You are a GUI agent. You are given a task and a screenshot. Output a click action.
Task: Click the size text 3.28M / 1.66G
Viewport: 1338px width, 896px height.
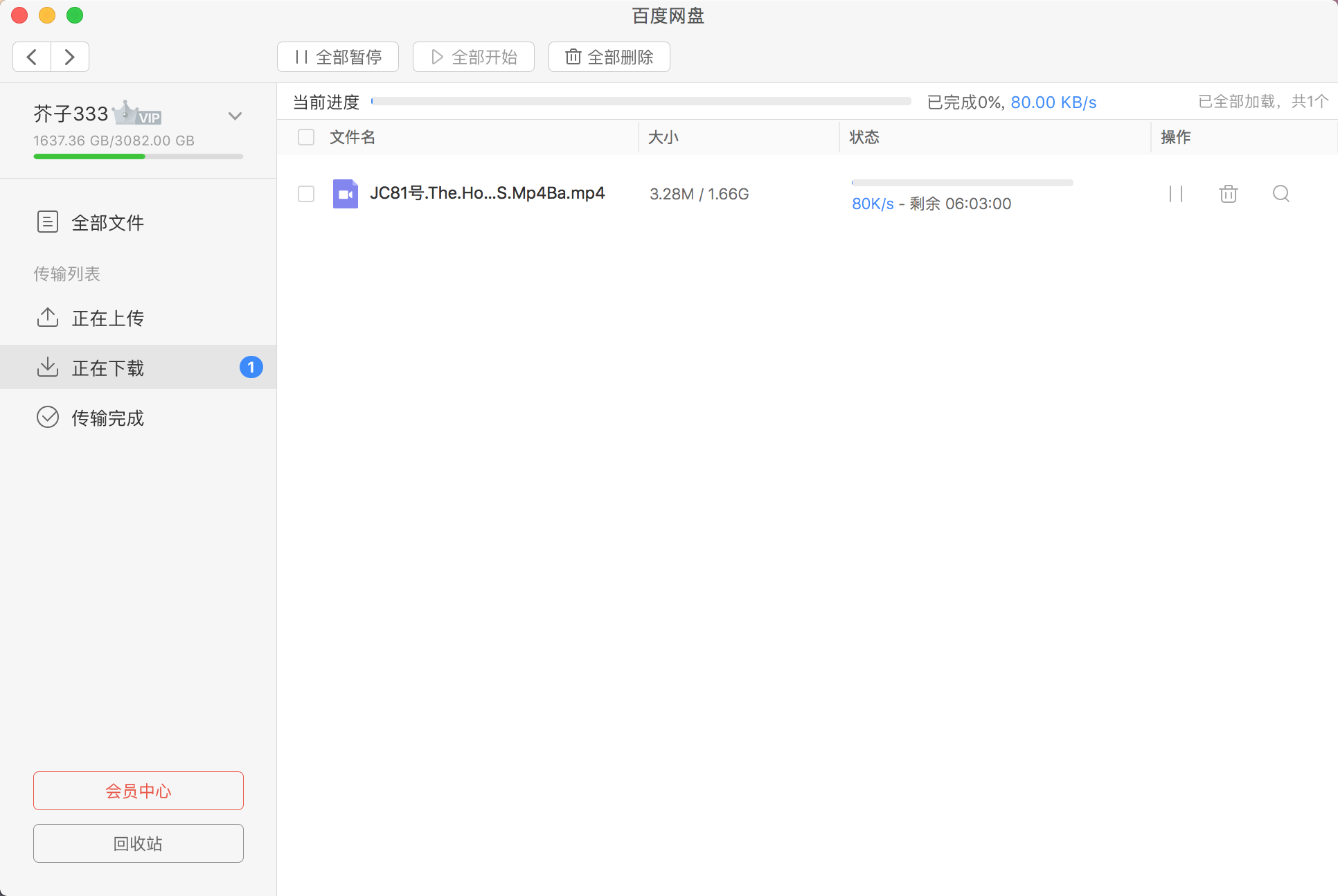click(699, 194)
